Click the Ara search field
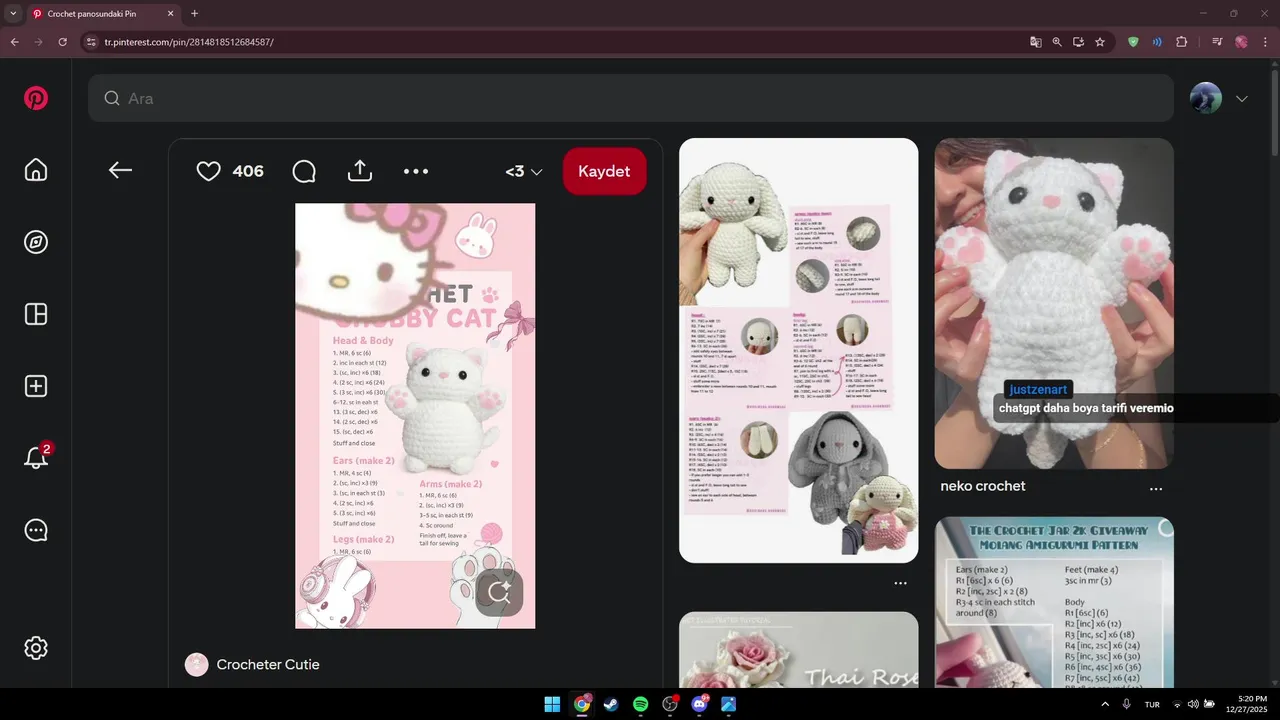This screenshot has height=720, width=1280. click(x=631, y=98)
